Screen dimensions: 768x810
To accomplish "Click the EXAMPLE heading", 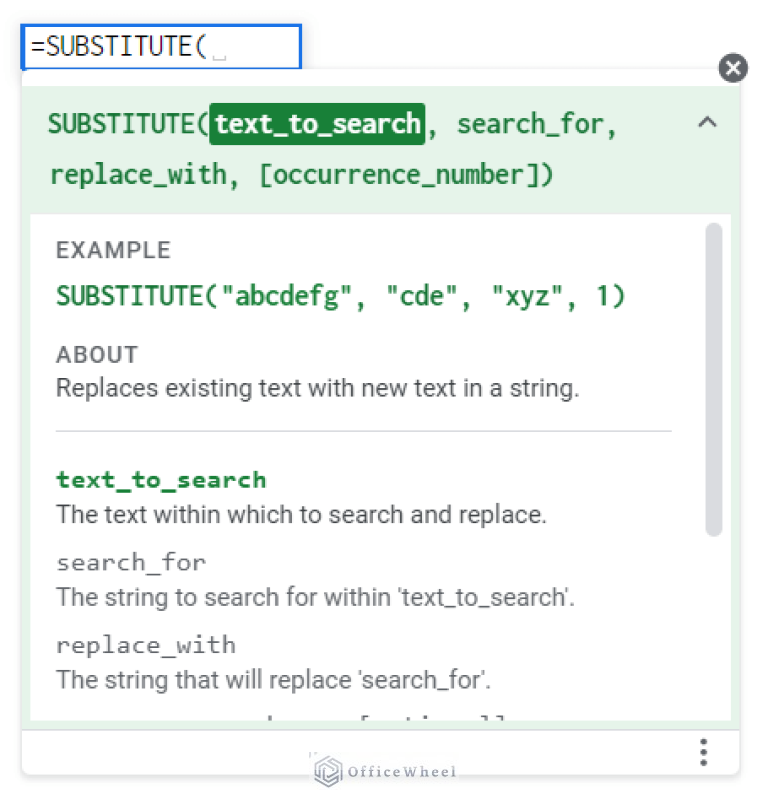I will coord(113,250).
